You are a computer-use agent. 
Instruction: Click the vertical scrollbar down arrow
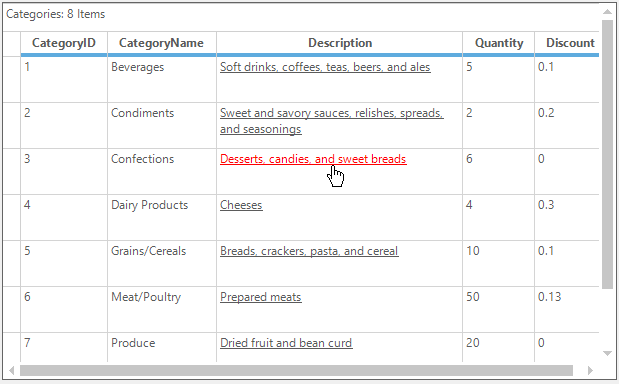point(608,353)
